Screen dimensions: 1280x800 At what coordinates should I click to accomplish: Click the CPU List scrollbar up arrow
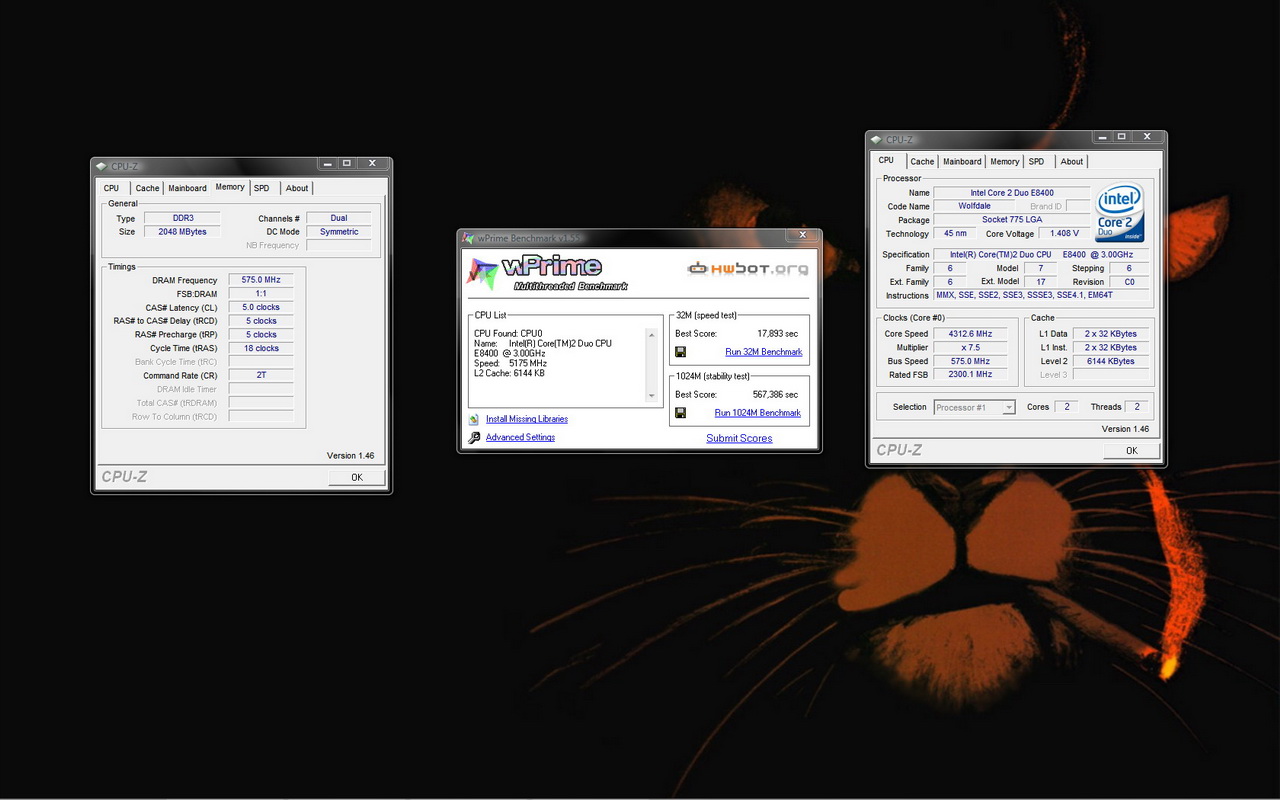(652, 334)
